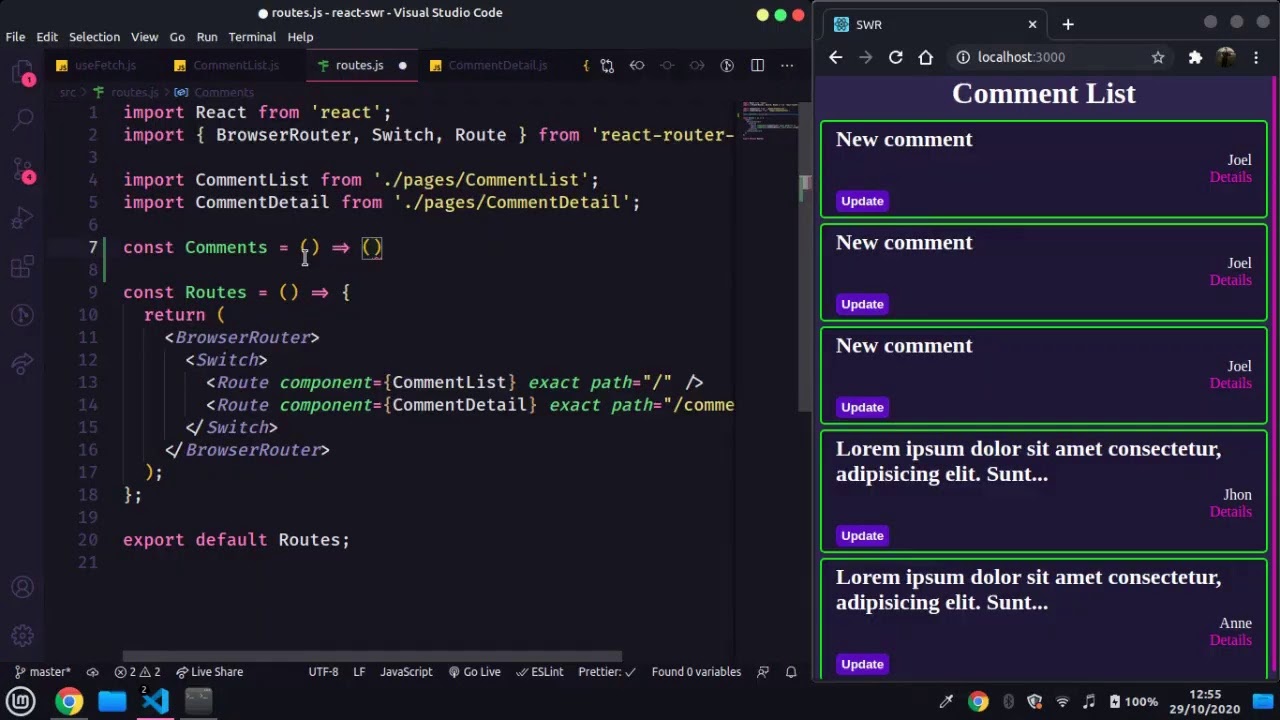
Task: Click the next revision arrow icon in the editor toolbar
Action: tap(697, 65)
